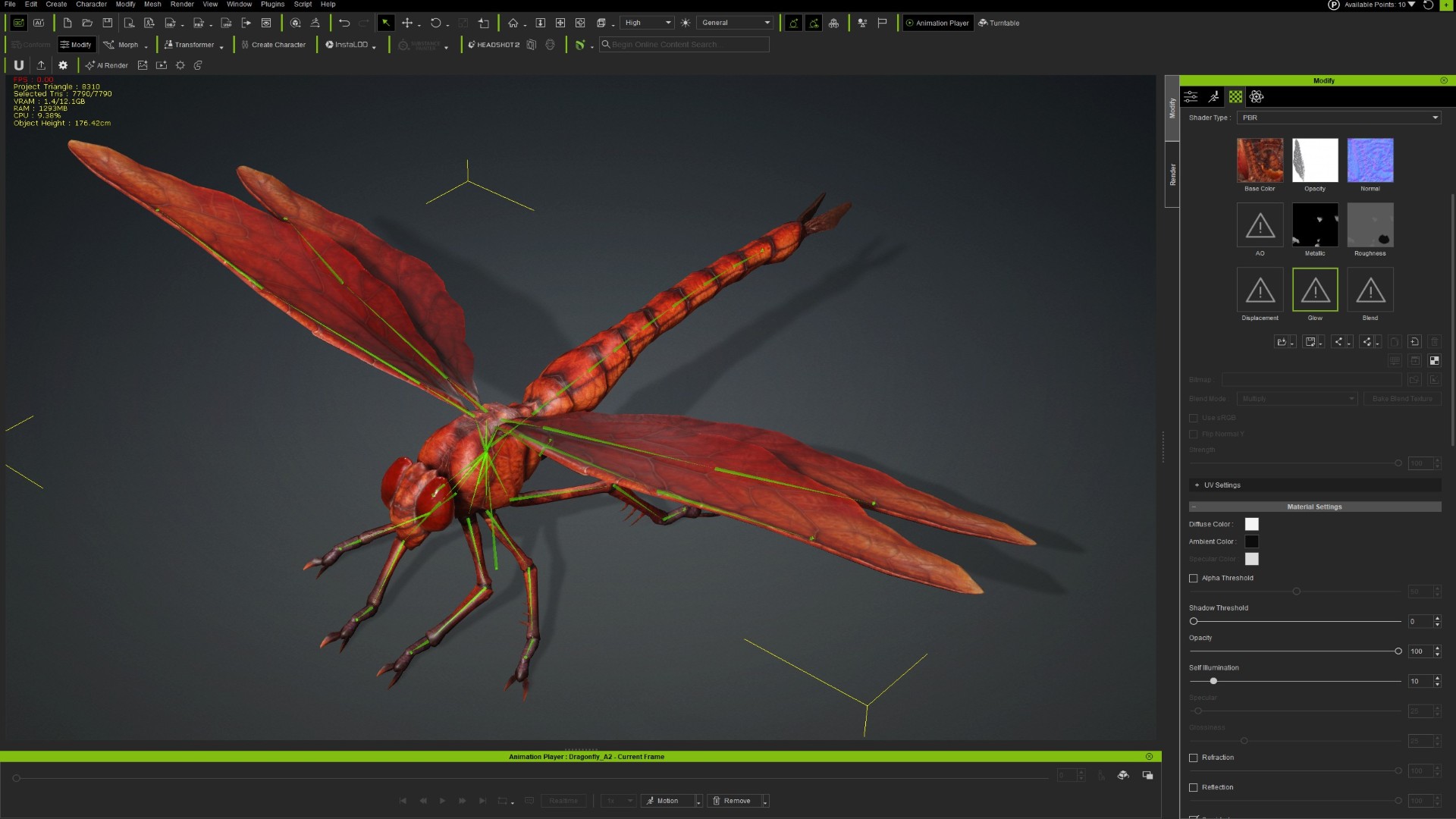
Task: Enable the Alpha Threshold checkbox
Action: pyautogui.click(x=1194, y=578)
